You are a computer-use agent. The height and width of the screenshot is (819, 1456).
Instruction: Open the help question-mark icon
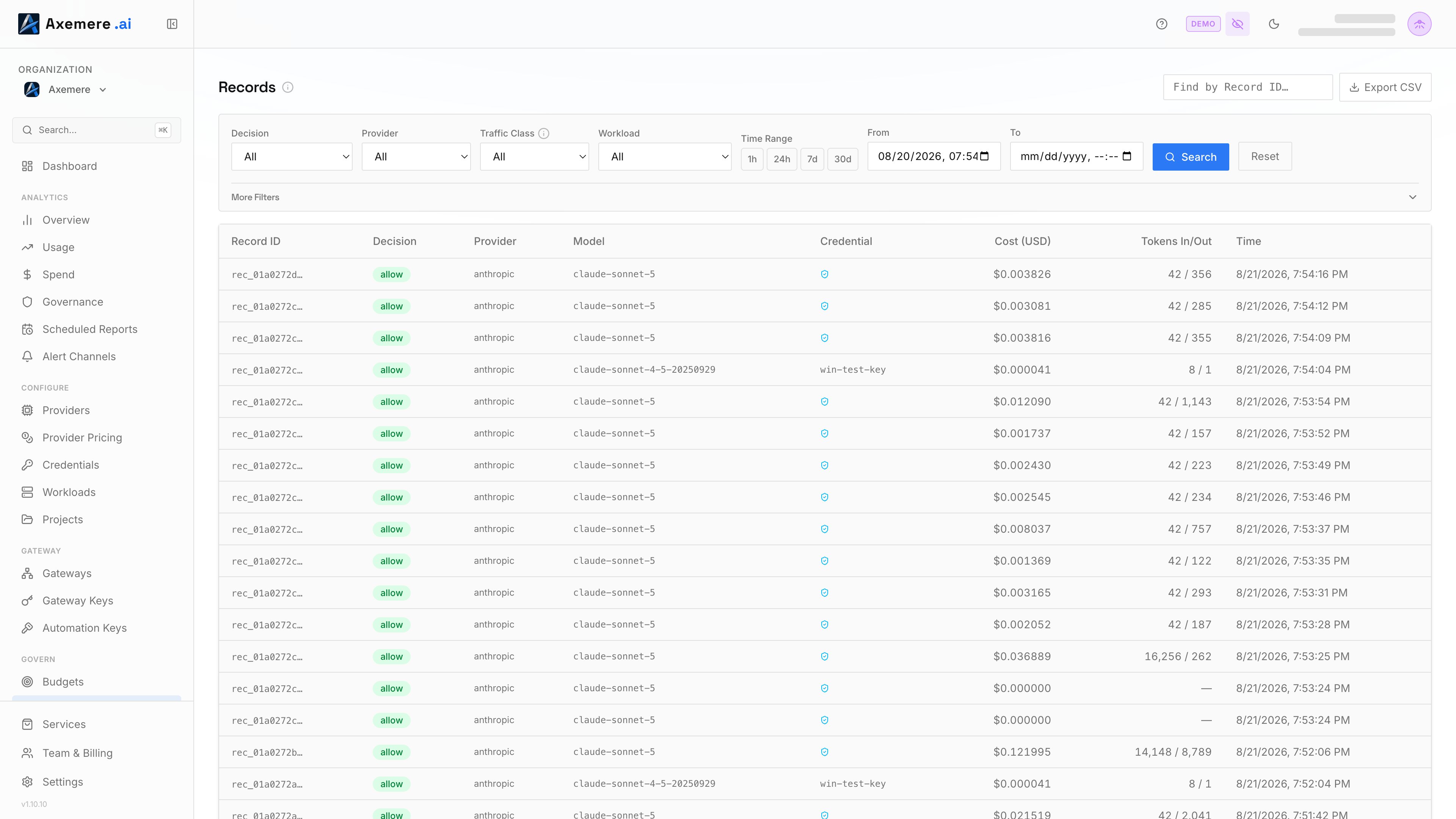coord(1161,24)
